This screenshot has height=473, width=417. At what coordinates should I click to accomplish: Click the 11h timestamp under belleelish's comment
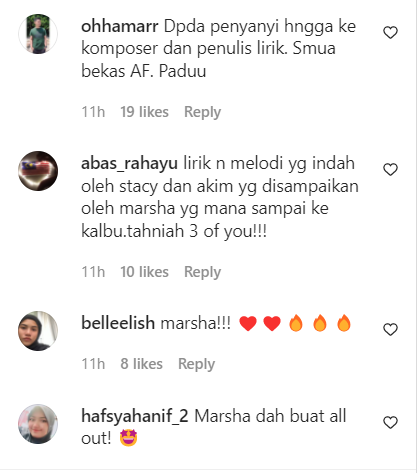[x=93, y=364]
